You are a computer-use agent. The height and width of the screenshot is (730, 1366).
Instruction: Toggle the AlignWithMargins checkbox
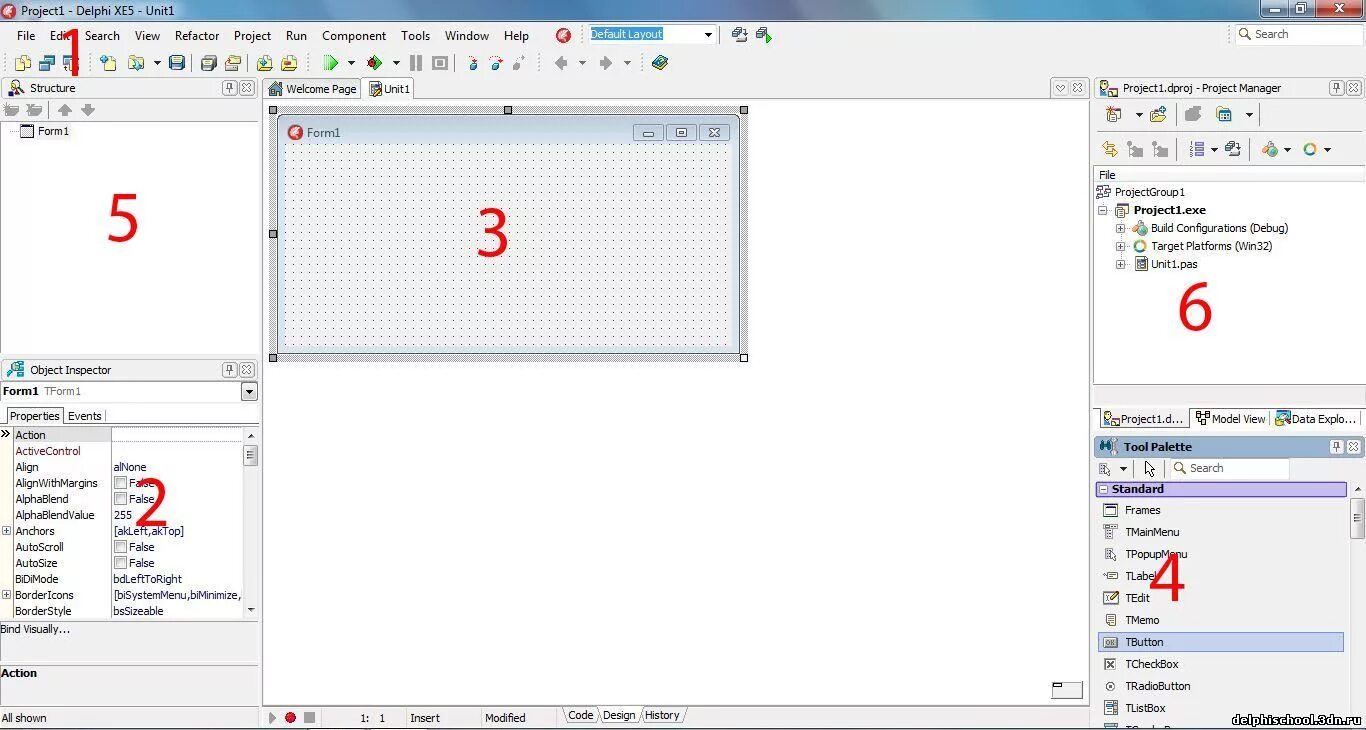tap(120, 483)
